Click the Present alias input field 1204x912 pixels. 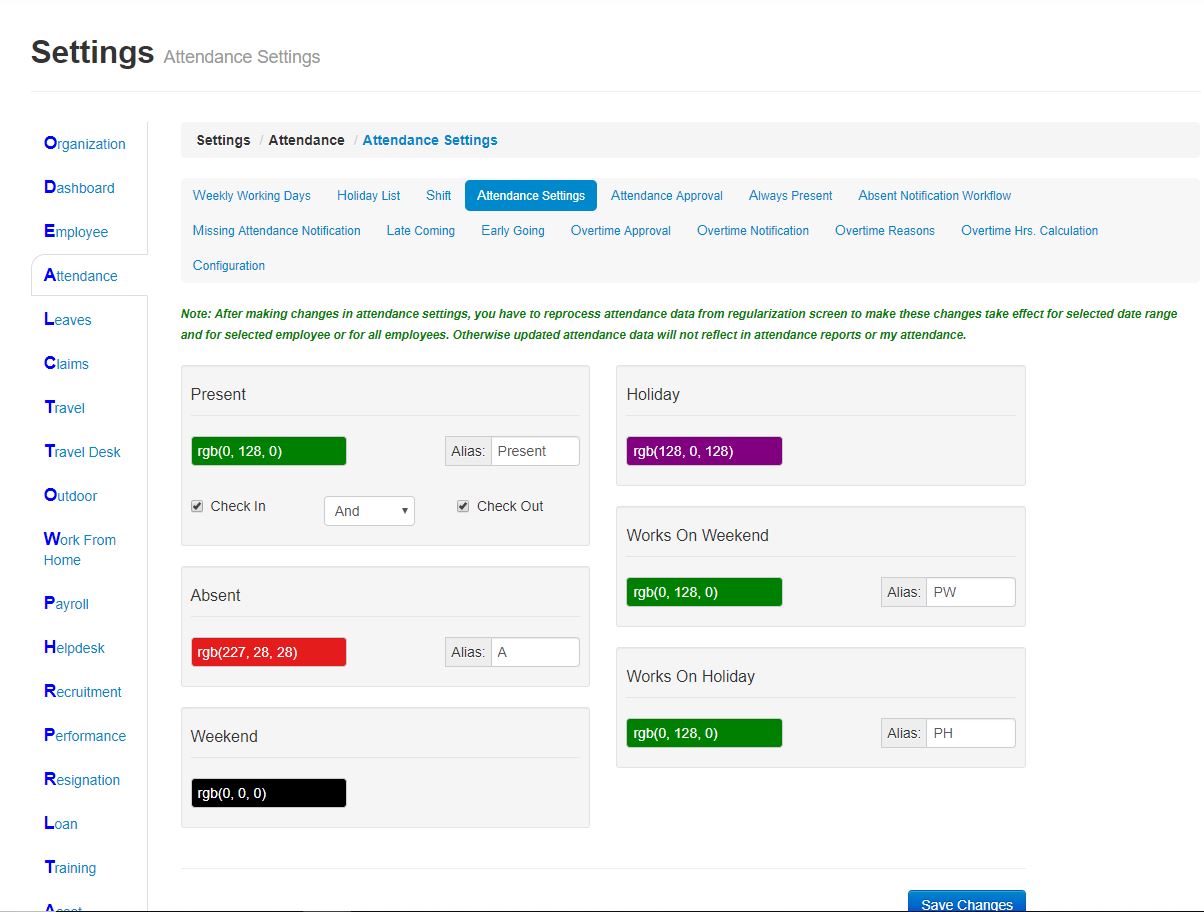pyautogui.click(x=535, y=451)
